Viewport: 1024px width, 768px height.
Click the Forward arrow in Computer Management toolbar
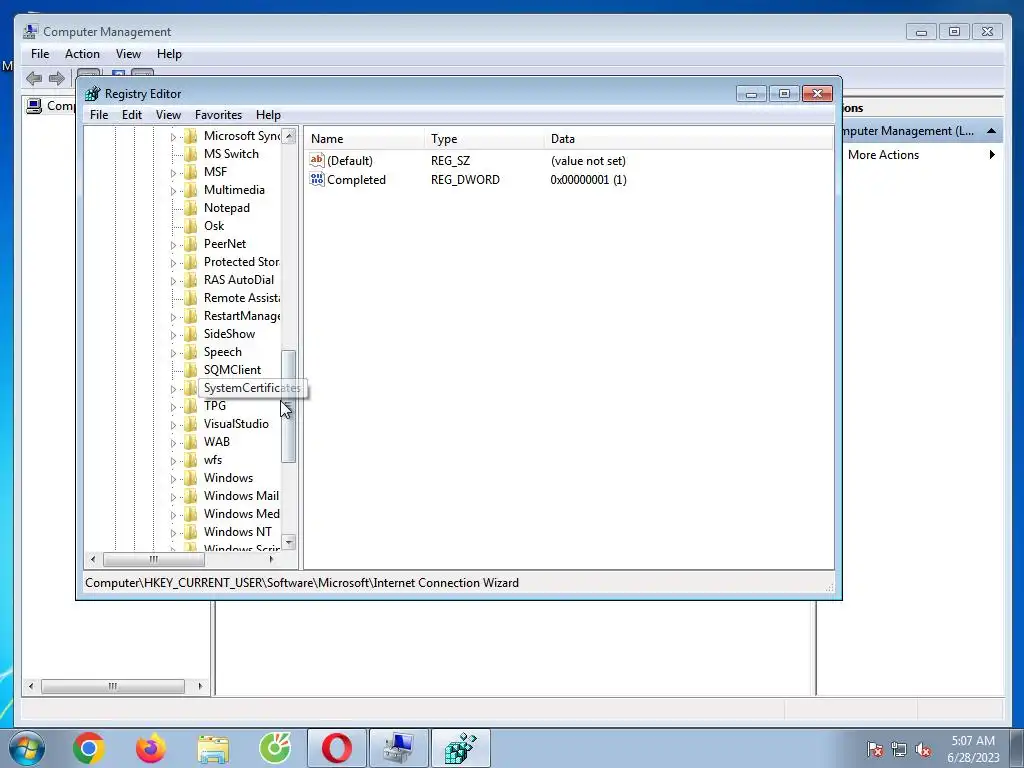click(57, 78)
